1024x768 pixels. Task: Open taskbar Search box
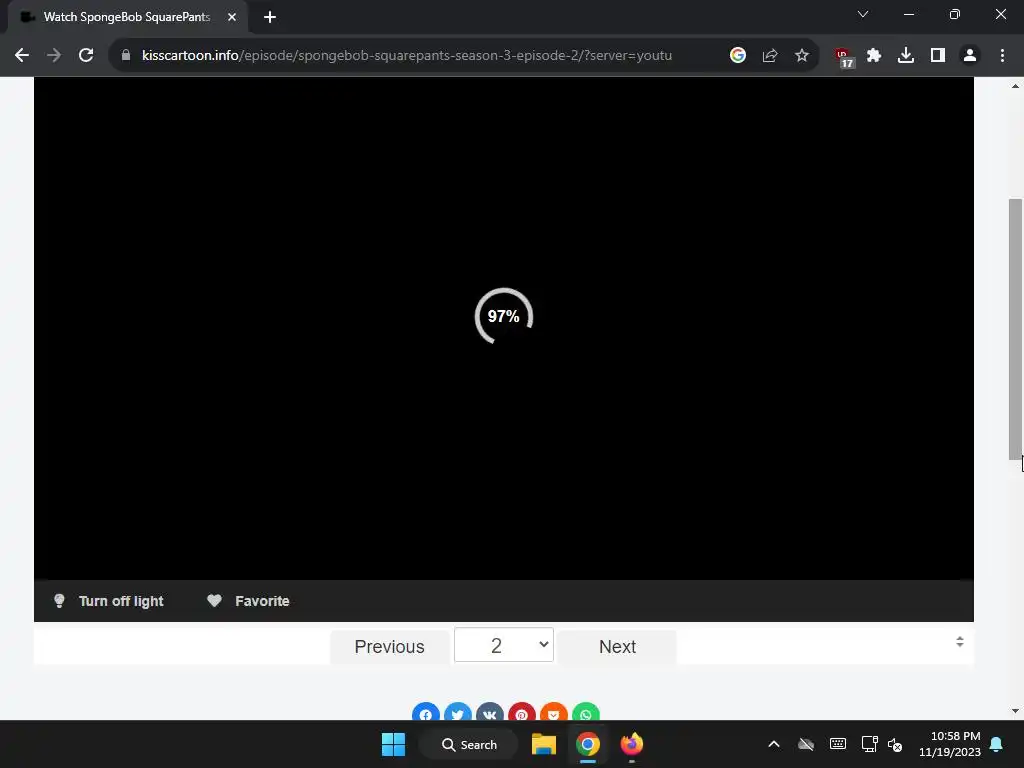tap(468, 744)
